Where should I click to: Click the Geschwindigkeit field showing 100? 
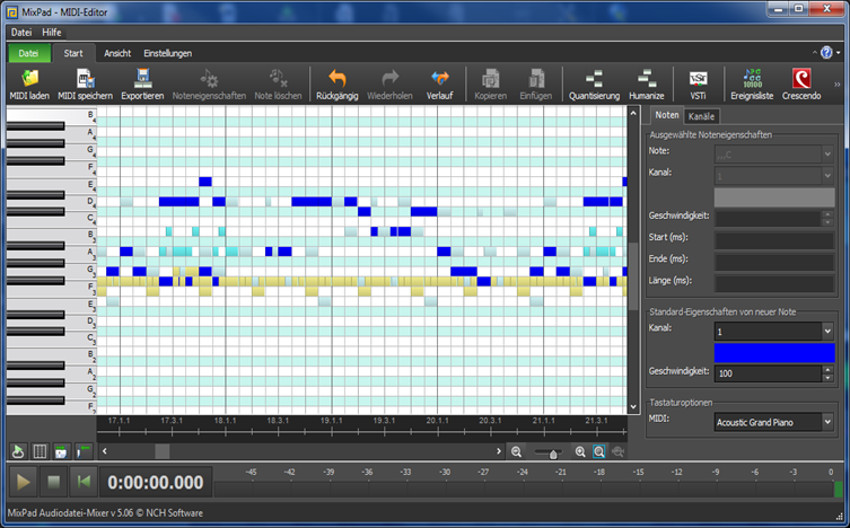tap(768, 374)
